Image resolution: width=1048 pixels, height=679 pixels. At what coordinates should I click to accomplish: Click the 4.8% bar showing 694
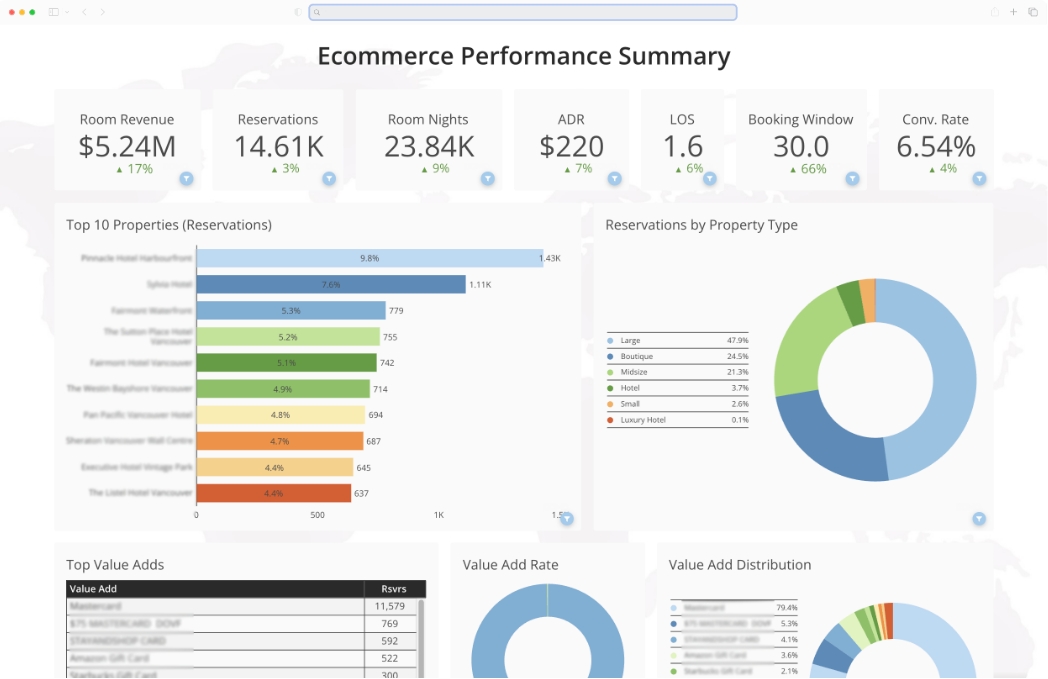[281, 415]
